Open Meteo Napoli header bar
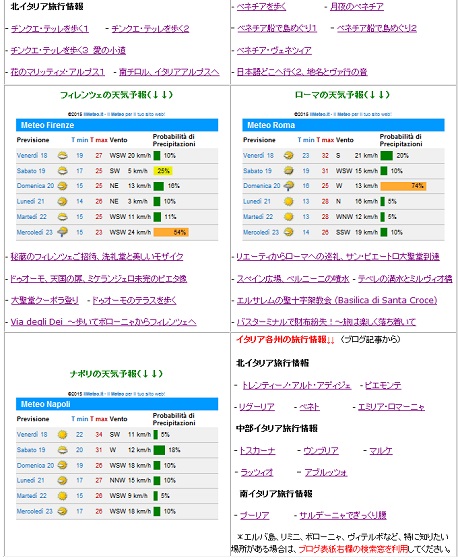 tap(117, 404)
